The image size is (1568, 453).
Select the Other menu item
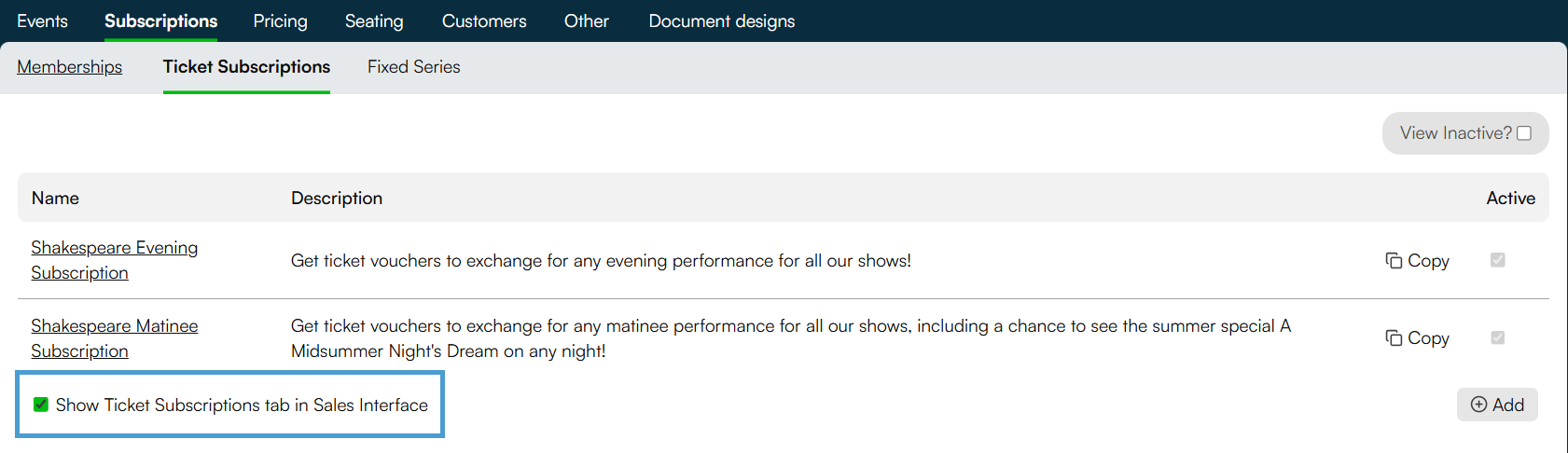point(587,21)
